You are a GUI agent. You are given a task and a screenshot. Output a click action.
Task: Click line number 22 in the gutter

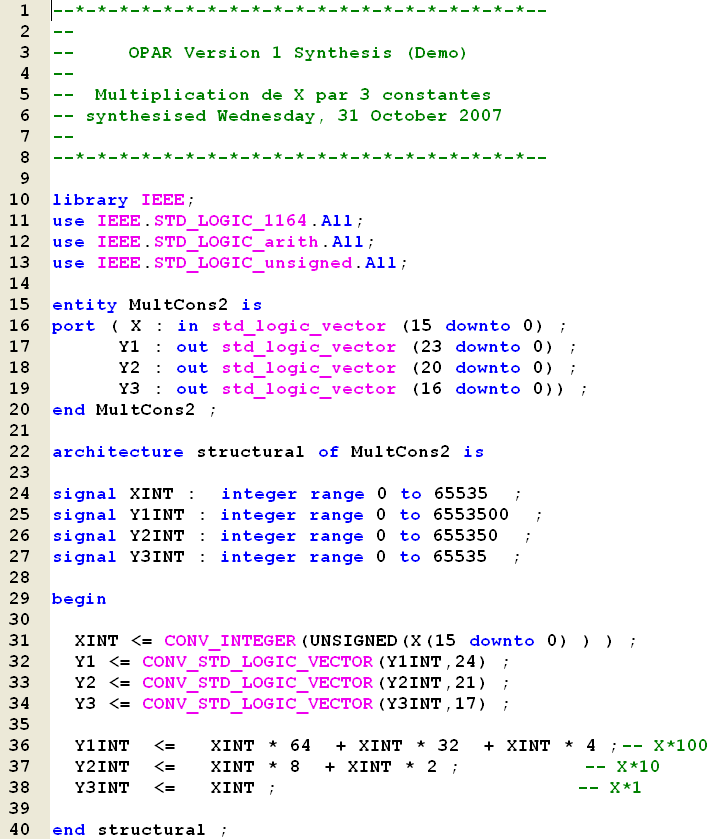[19, 451]
